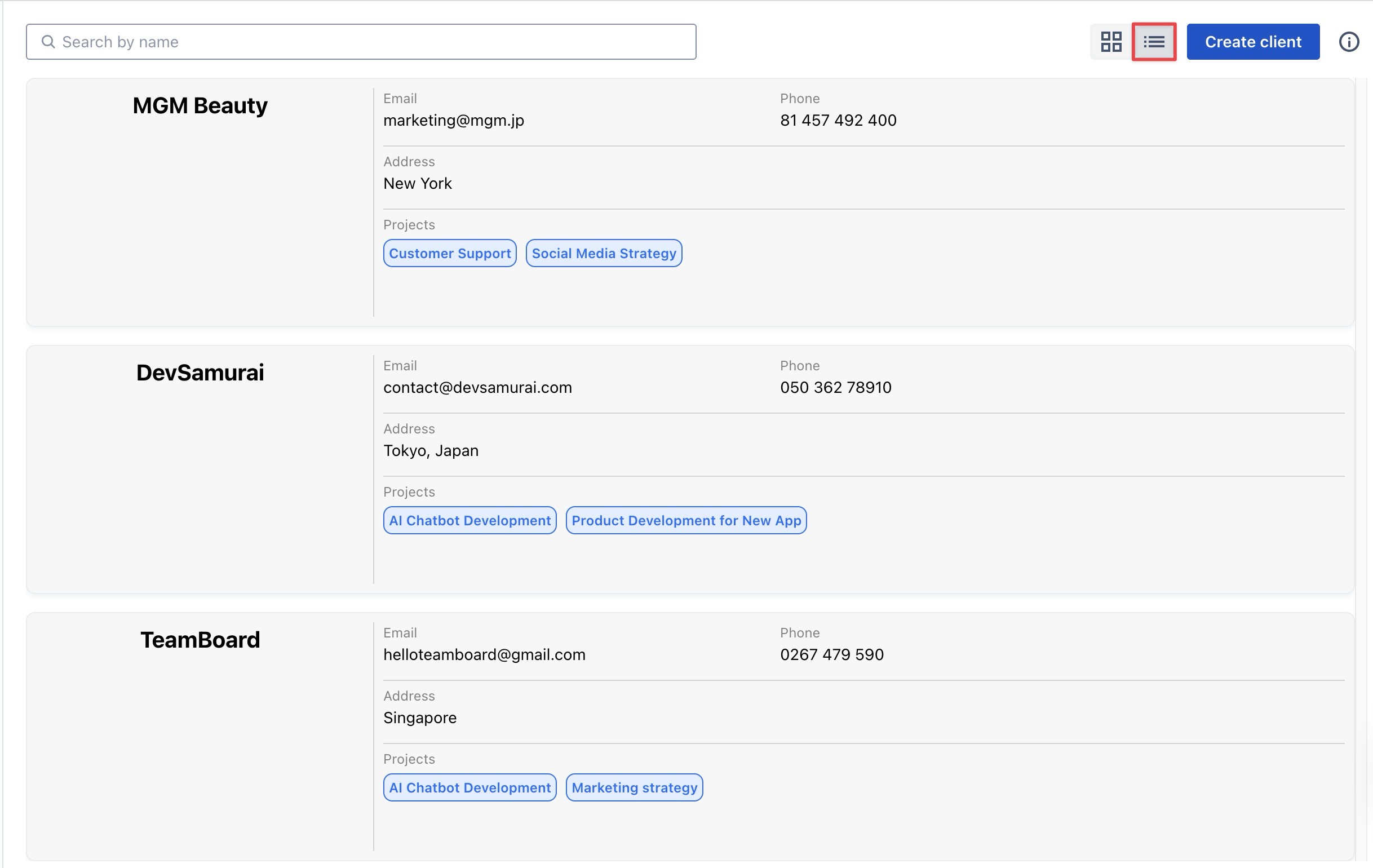Select the DevSamurai client name

coord(200,373)
